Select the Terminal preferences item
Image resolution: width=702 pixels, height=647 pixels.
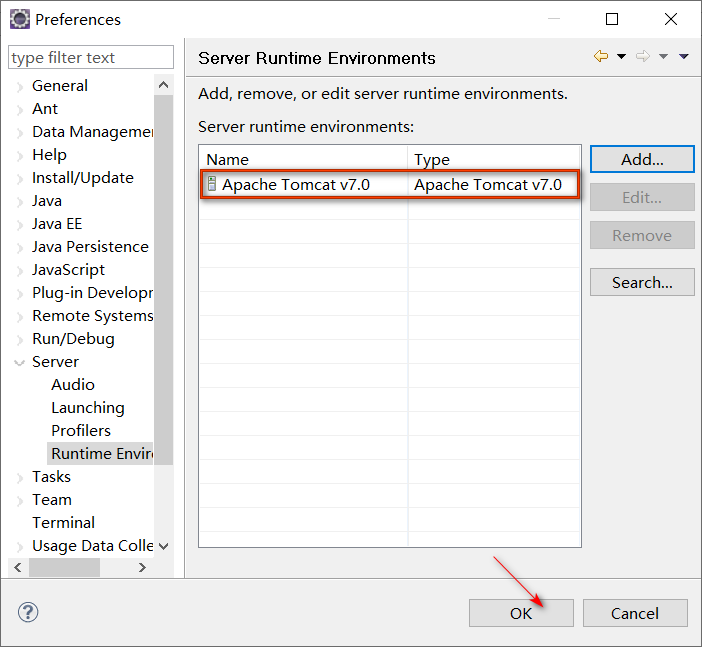click(63, 523)
